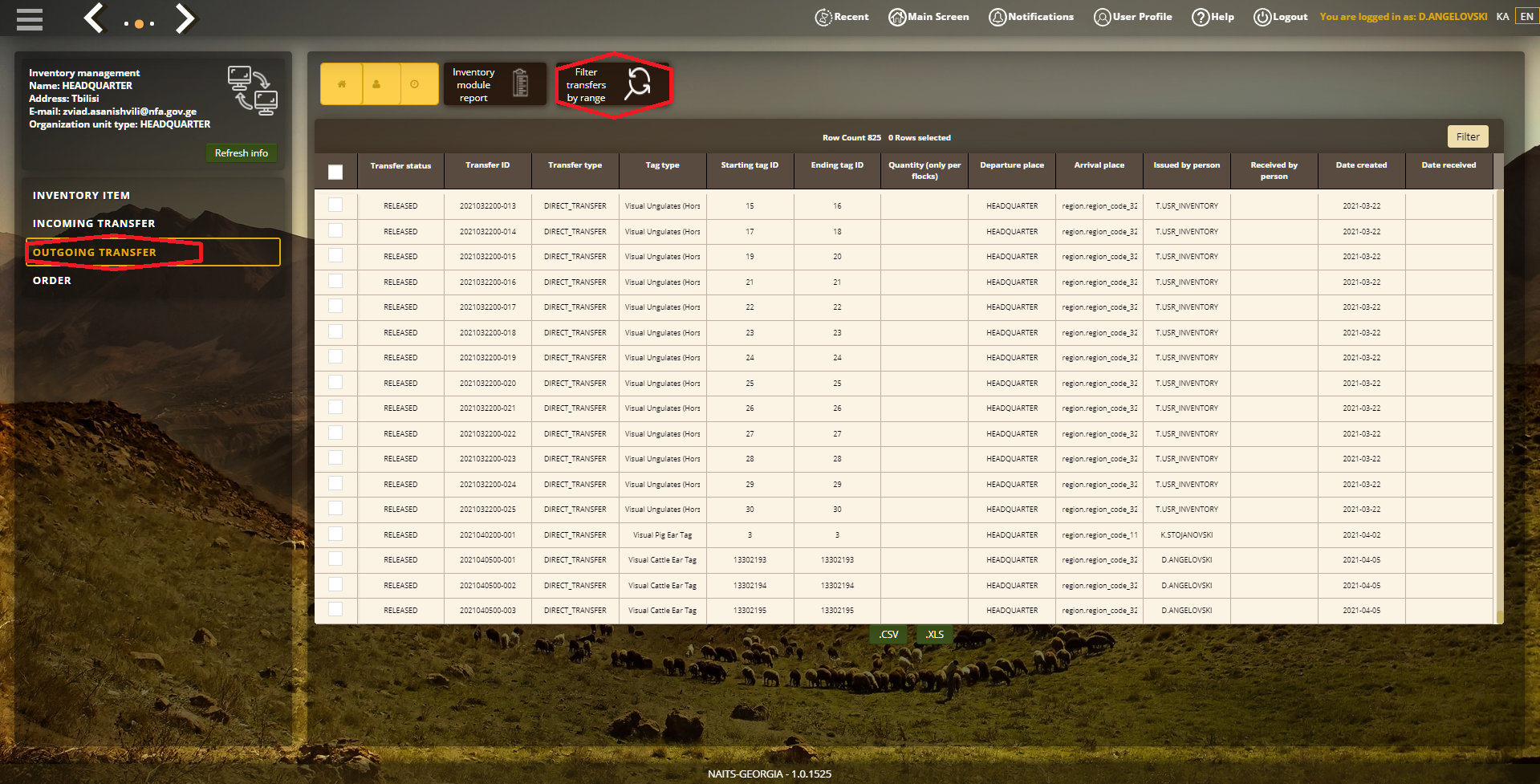Go to the previous screen with left chevron
Screen dimensions: 1540x784
(94, 18)
